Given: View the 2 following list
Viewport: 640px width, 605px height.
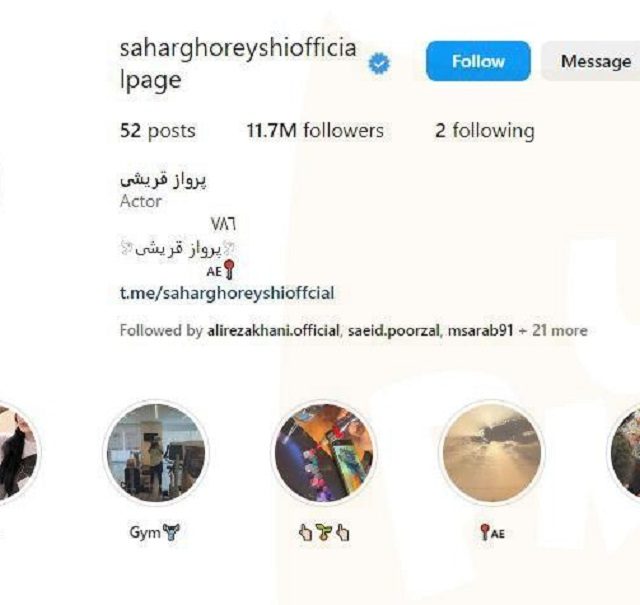Looking at the screenshot, I should click(x=484, y=131).
